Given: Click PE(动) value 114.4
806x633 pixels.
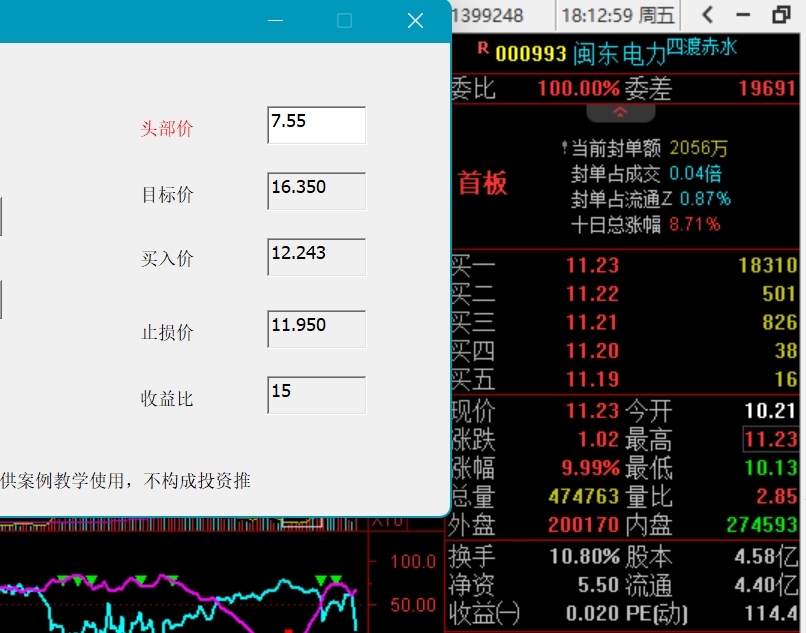Looking at the screenshot, I should pos(772,613).
